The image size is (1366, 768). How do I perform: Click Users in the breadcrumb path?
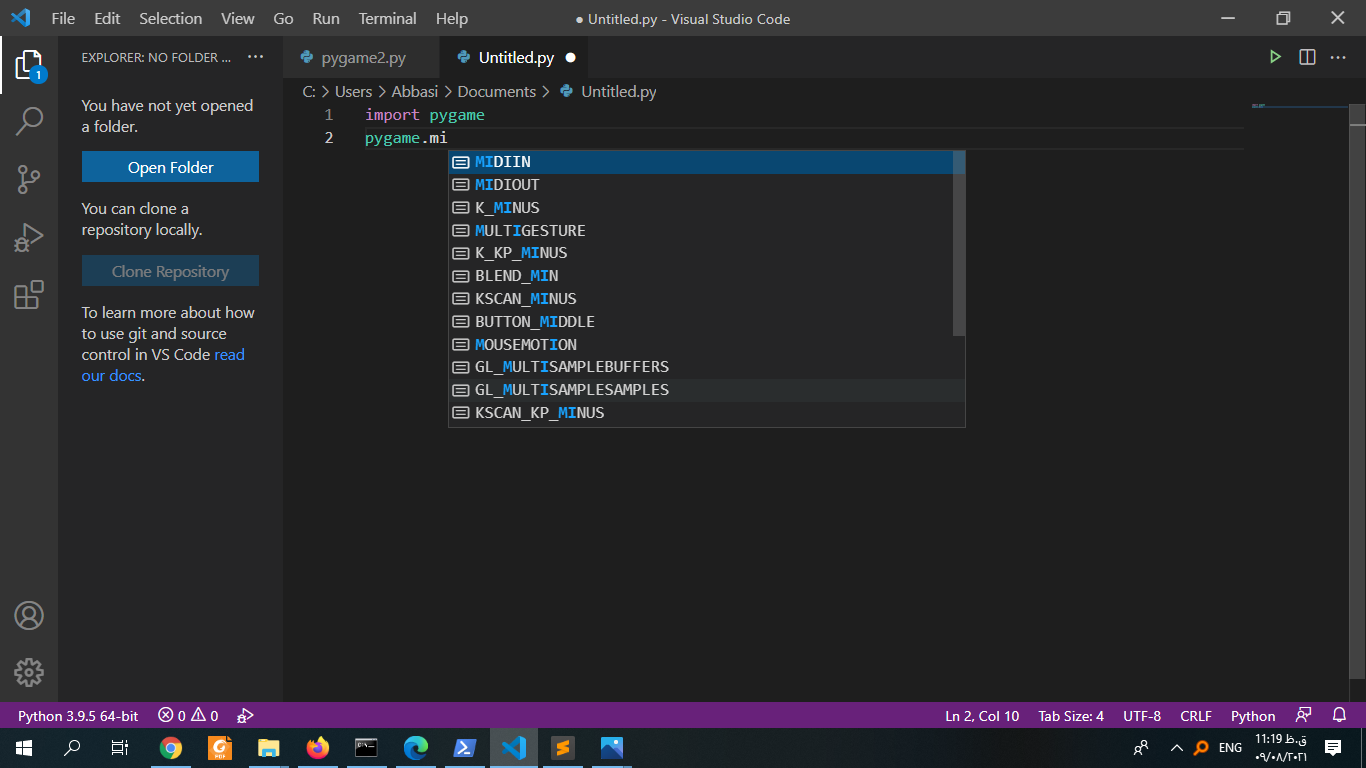[x=353, y=91]
